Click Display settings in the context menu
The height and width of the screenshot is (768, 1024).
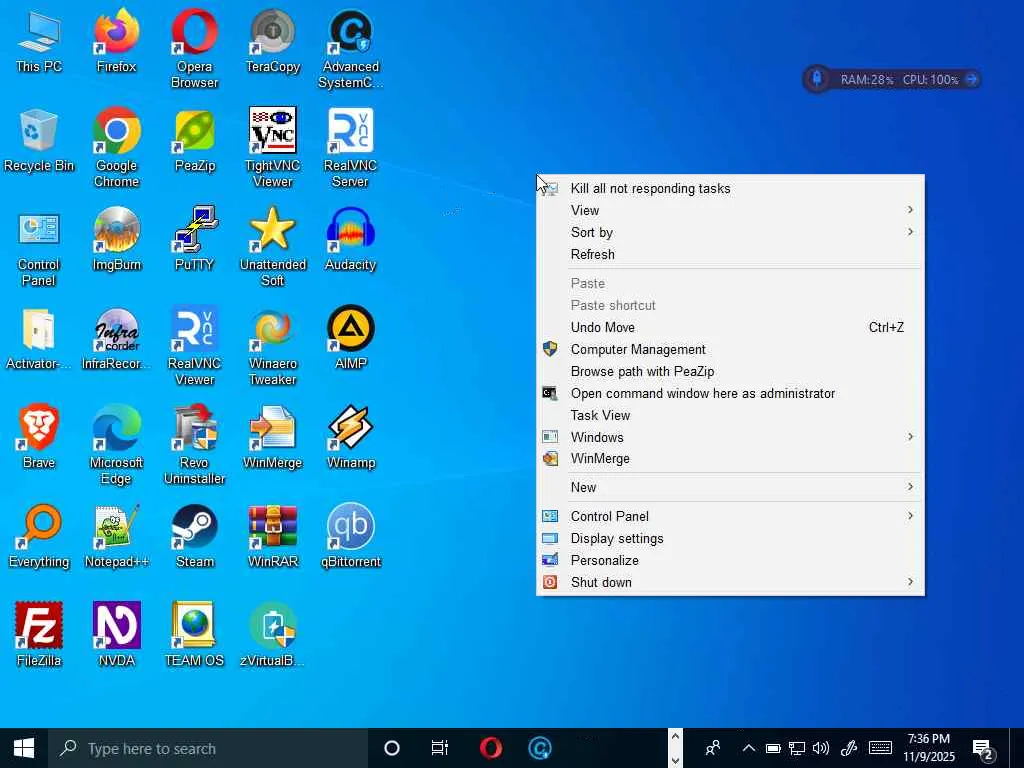617,538
